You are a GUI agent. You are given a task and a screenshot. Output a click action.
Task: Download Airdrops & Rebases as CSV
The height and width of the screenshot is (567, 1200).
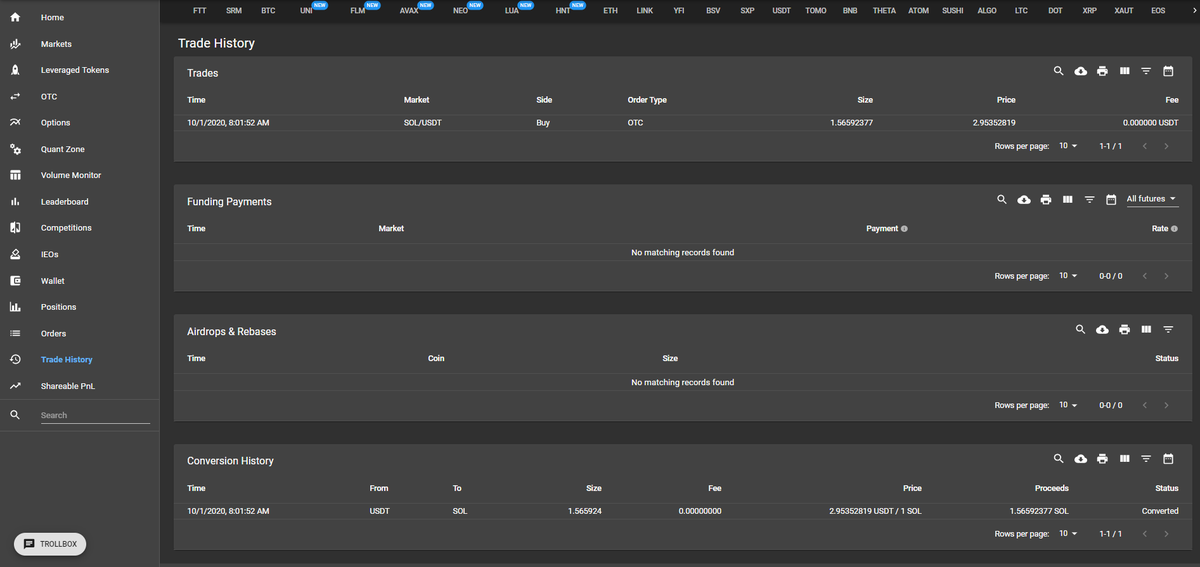(x=1102, y=329)
